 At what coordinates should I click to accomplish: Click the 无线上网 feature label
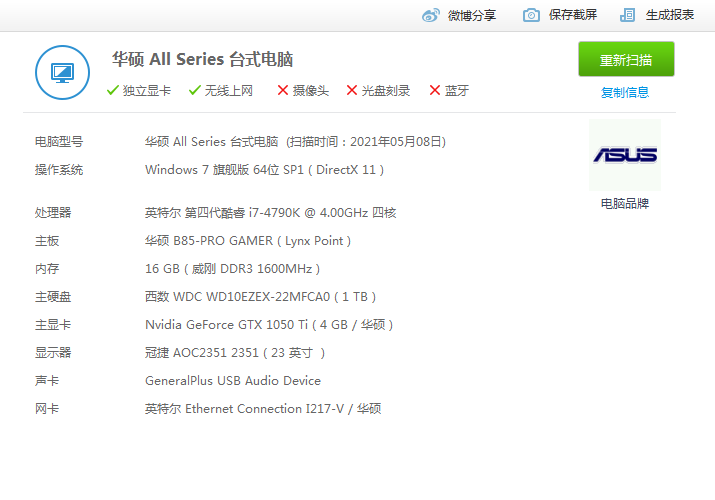(x=229, y=91)
